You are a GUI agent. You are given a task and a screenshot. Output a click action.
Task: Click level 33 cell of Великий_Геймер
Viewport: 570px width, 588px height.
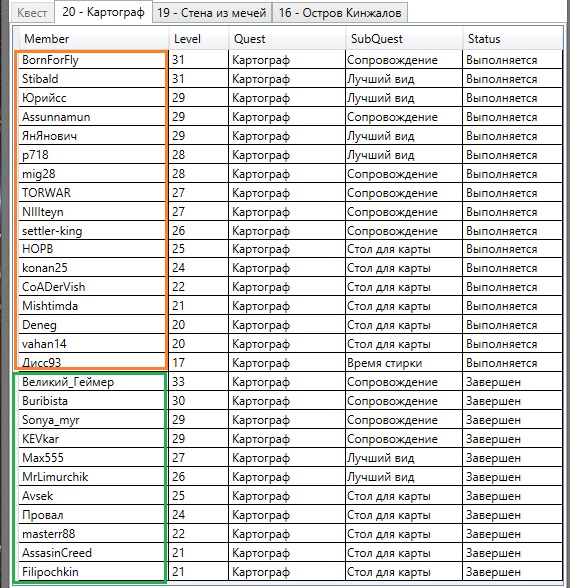pyautogui.click(x=199, y=382)
